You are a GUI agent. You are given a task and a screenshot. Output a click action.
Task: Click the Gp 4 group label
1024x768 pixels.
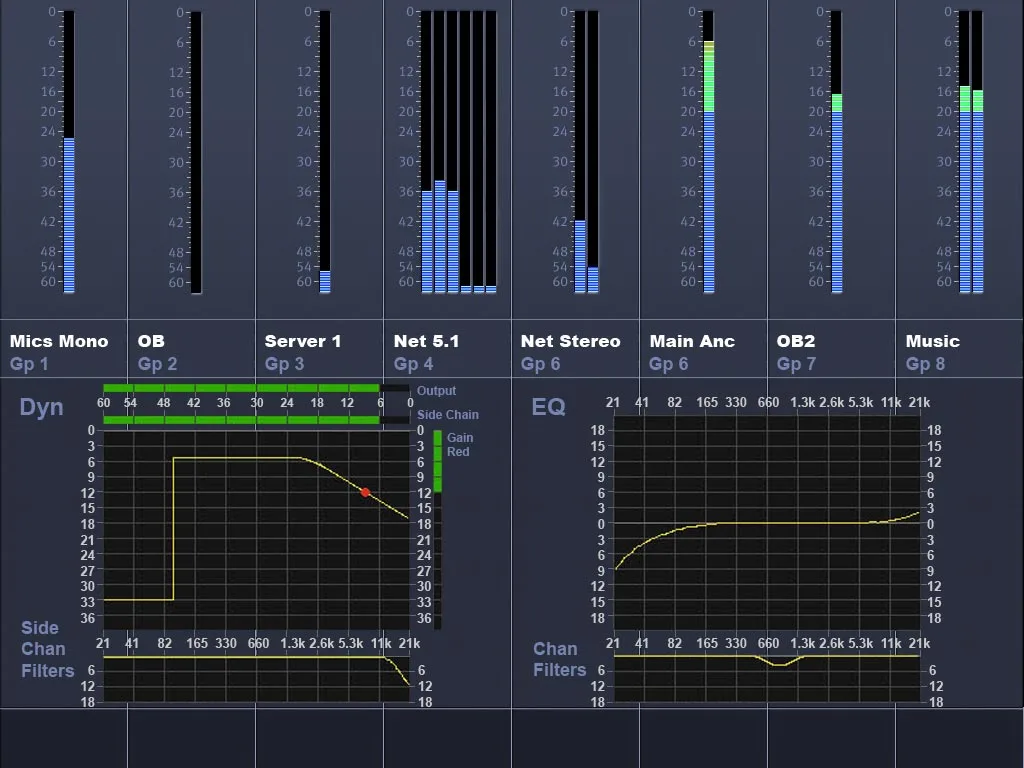[413, 364]
